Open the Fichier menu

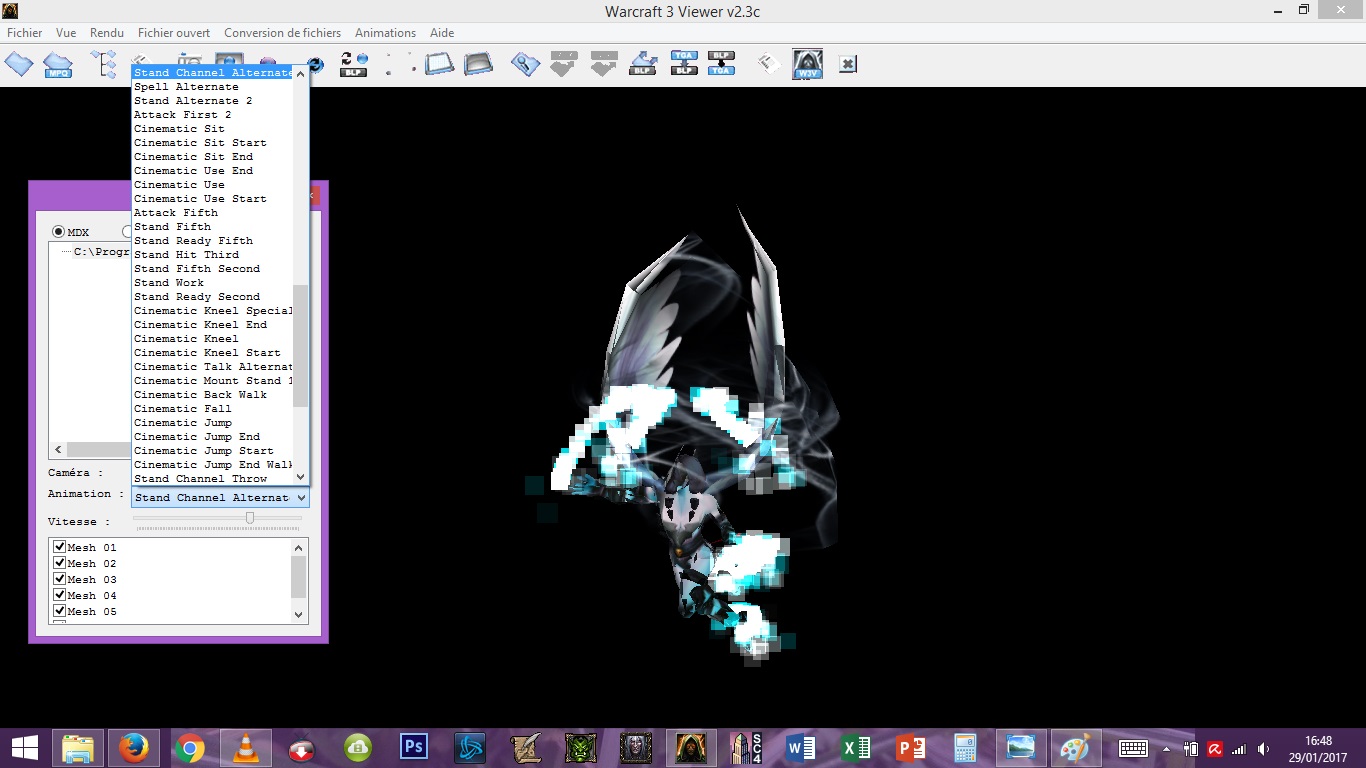[x=25, y=33]
